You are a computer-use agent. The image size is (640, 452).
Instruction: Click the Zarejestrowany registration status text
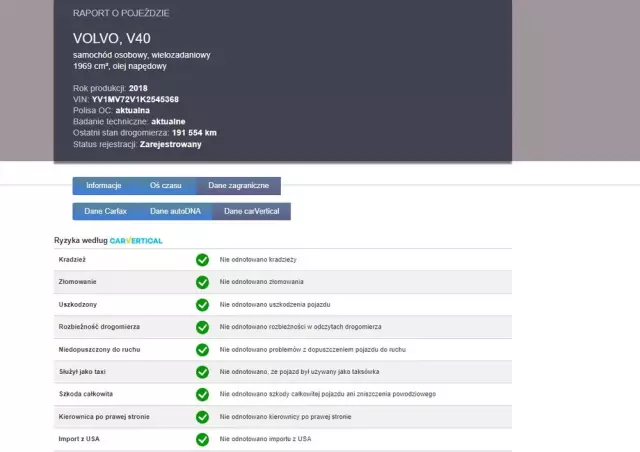tap(170, 144)
